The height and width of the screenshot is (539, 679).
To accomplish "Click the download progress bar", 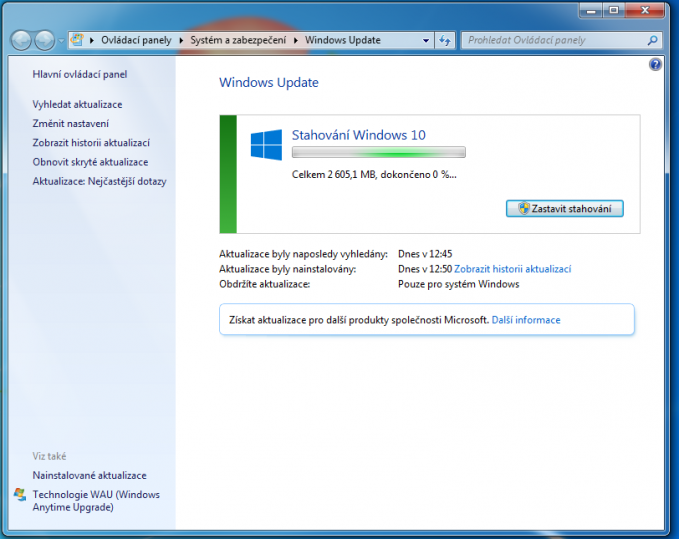I will pyautogui.click(x=379, y=152).
